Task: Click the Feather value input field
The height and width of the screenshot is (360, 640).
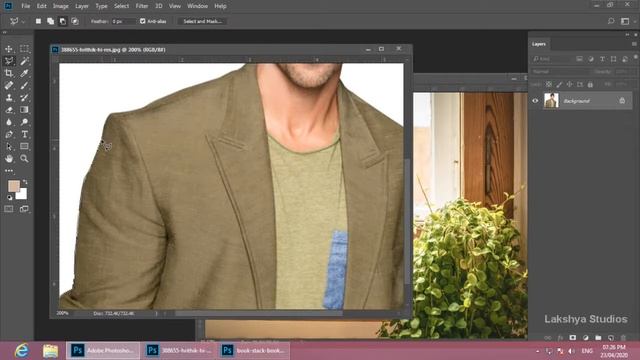Action: coord(124,21)
